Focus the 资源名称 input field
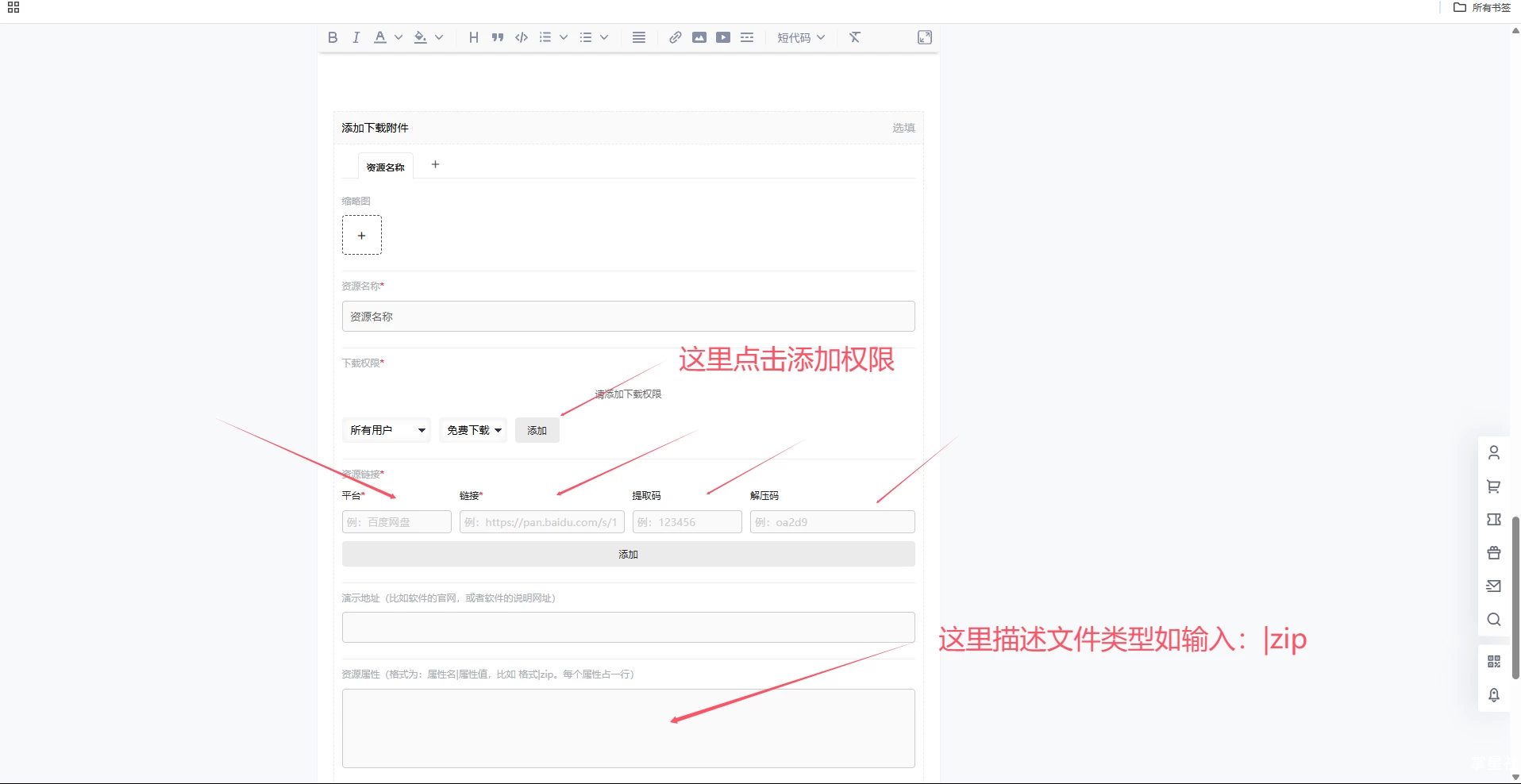The height and width of the screenshot is (784, 1521). (x=628, y=316)
